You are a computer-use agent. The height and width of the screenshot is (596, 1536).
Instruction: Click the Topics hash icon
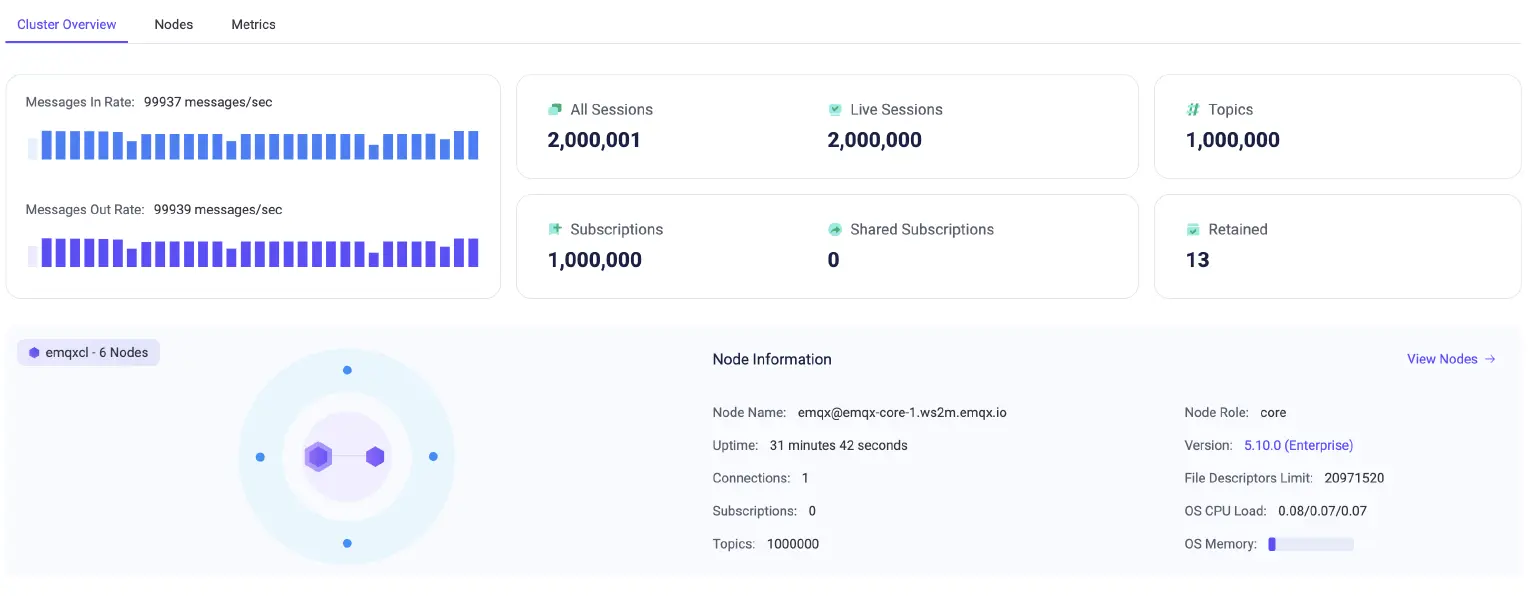[x=1193, y=110]
